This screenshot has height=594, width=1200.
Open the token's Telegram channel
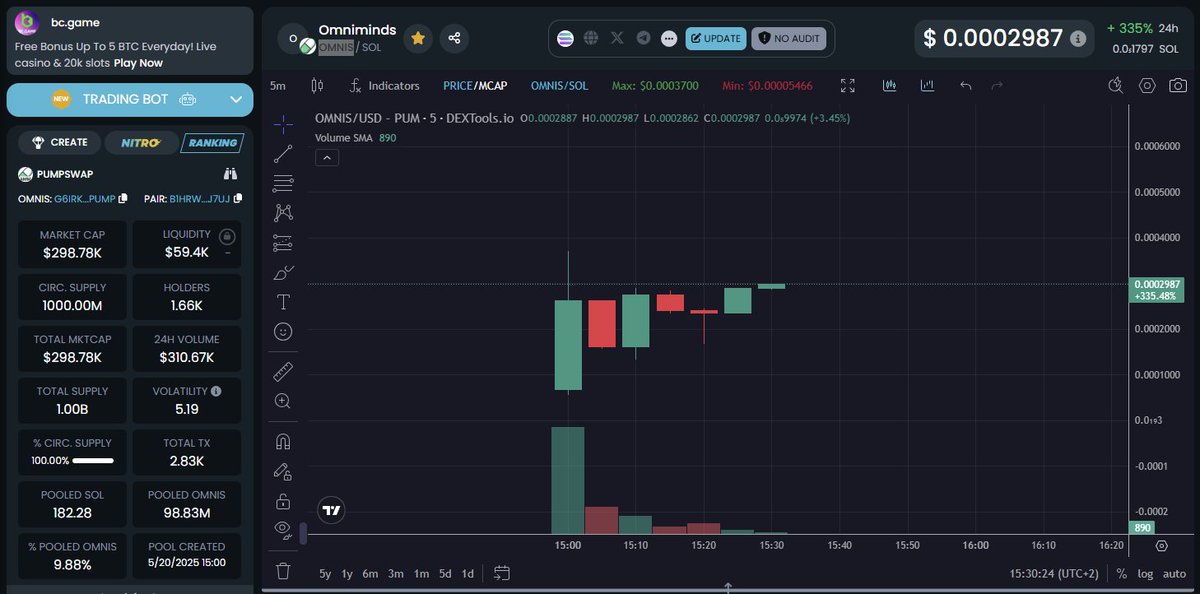point(643,38)
